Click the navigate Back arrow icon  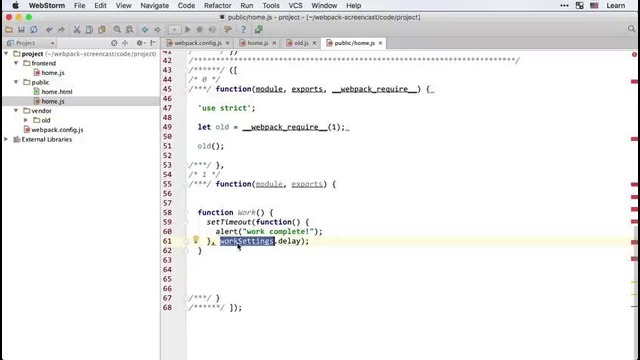[145, 30]
